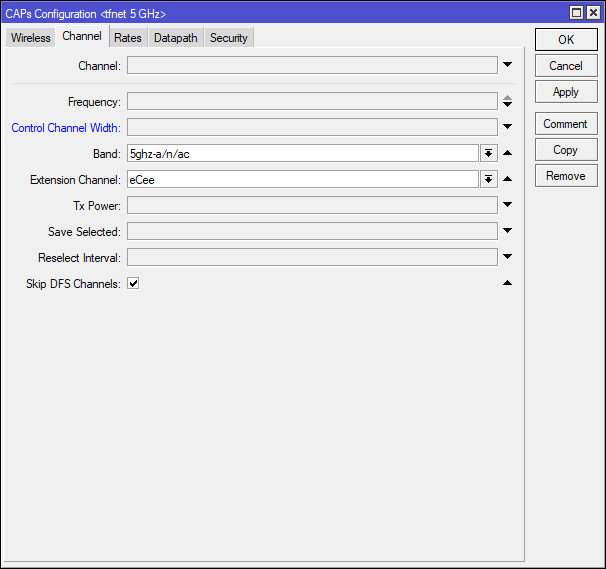Image resolution: width=606 pixels, height=569 pixels.
Task: Open the Extension Channel dropdown list
Action: click(x=489, y=179)
